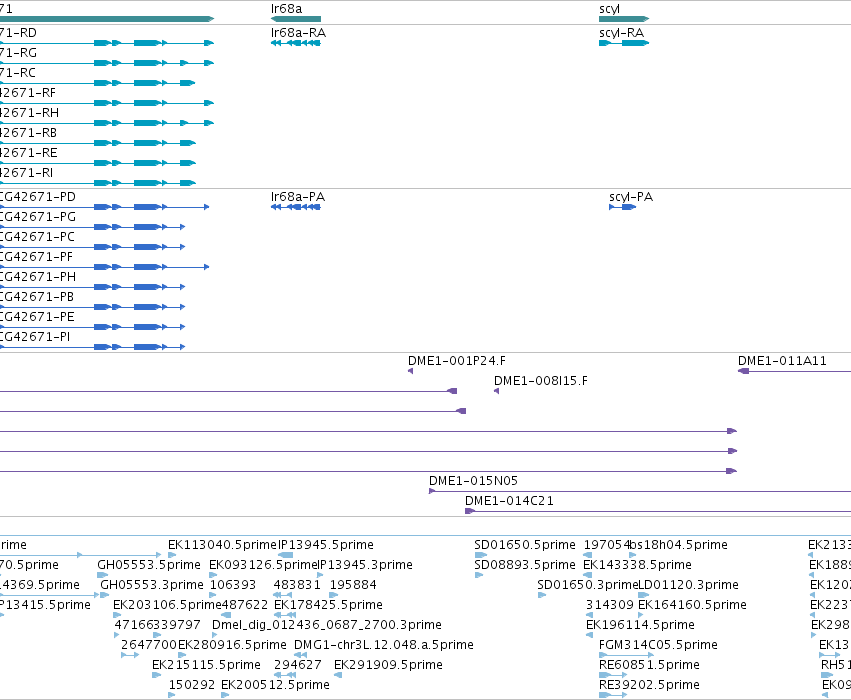Click the GH05553.5prime EST label
Viewport: 851px width, 700px height.
[x=149, y=565]
